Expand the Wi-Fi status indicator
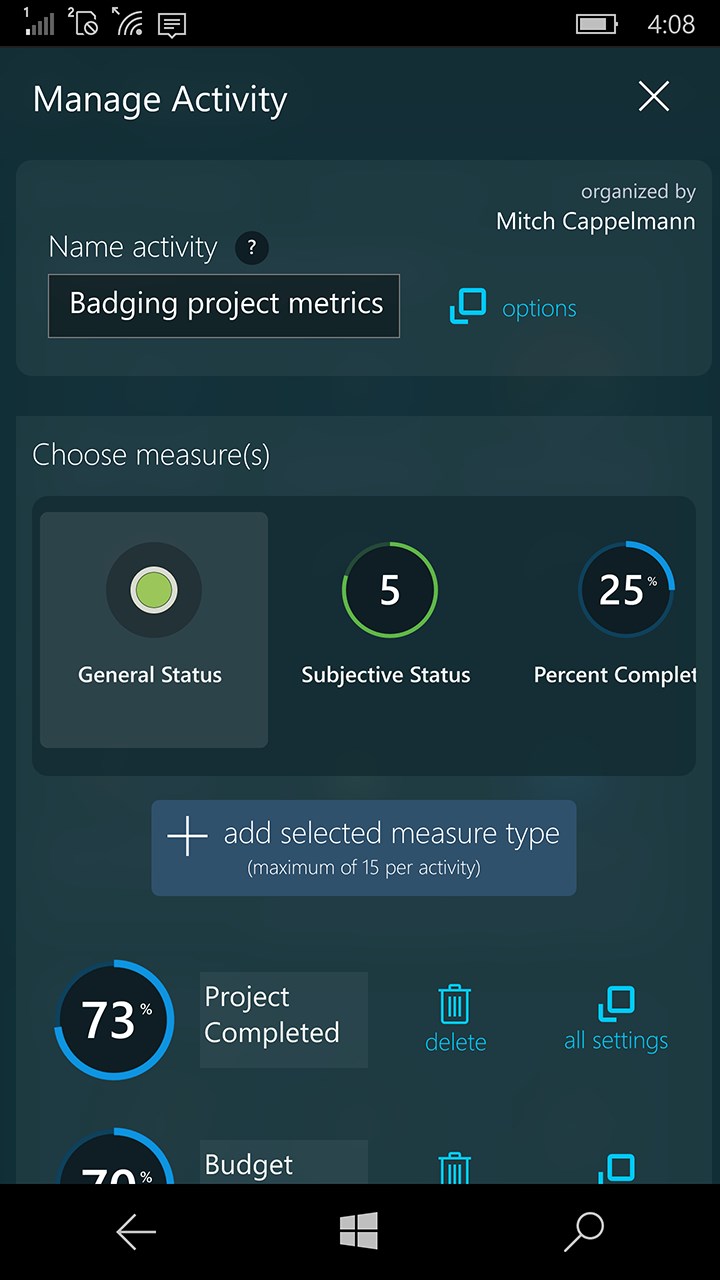This screenshot has width=720, height=1280. coord(127,23)
